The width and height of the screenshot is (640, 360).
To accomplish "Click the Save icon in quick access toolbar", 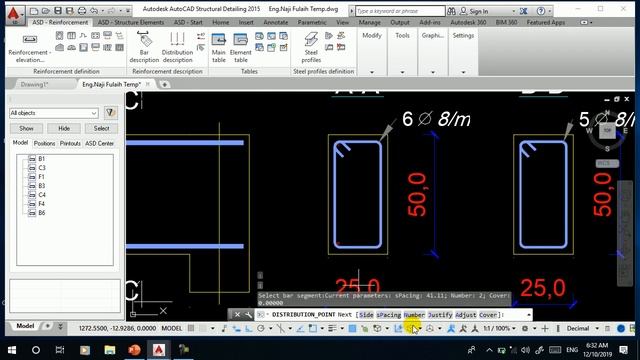I will pyautogui.click(x=58, y=11).
